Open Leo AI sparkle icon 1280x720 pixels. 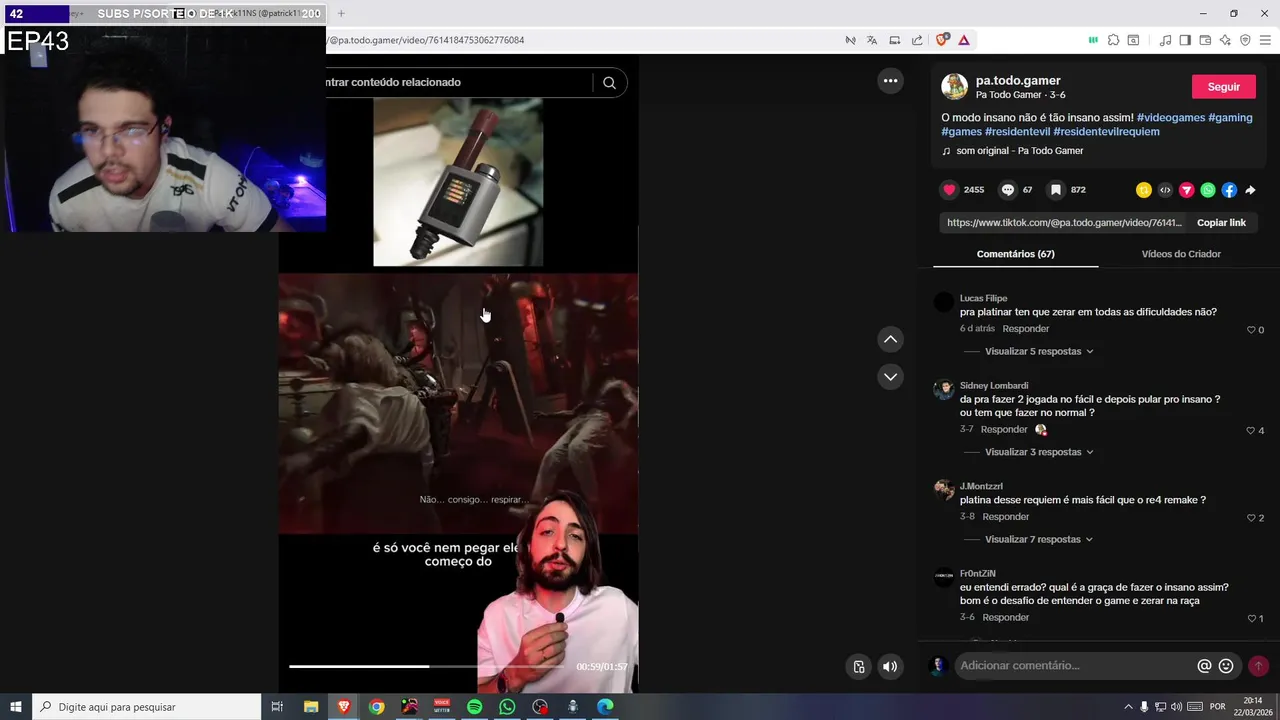(1225, 40)
